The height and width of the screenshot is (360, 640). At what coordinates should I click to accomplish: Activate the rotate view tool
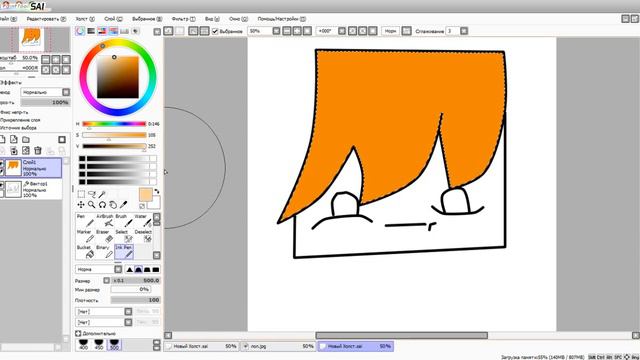(x=102, y=204)
